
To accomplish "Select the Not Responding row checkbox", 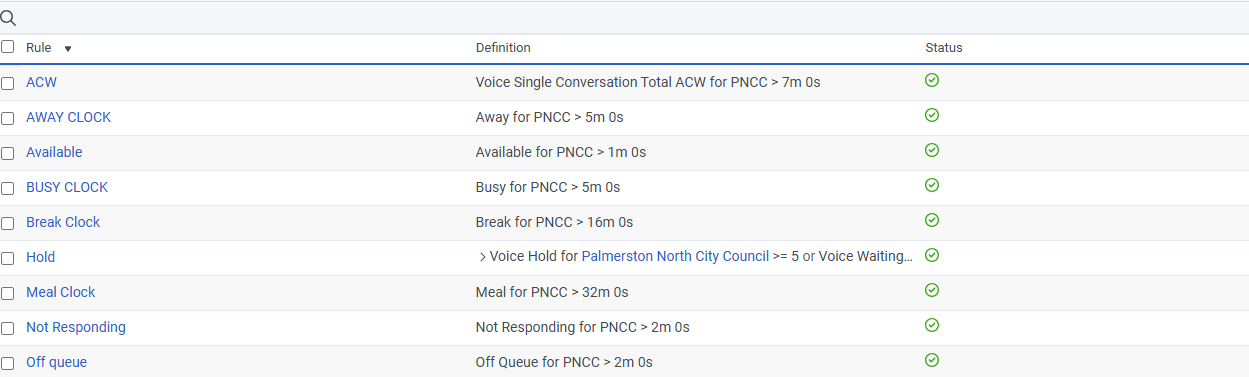I will (x=8, y=328).
